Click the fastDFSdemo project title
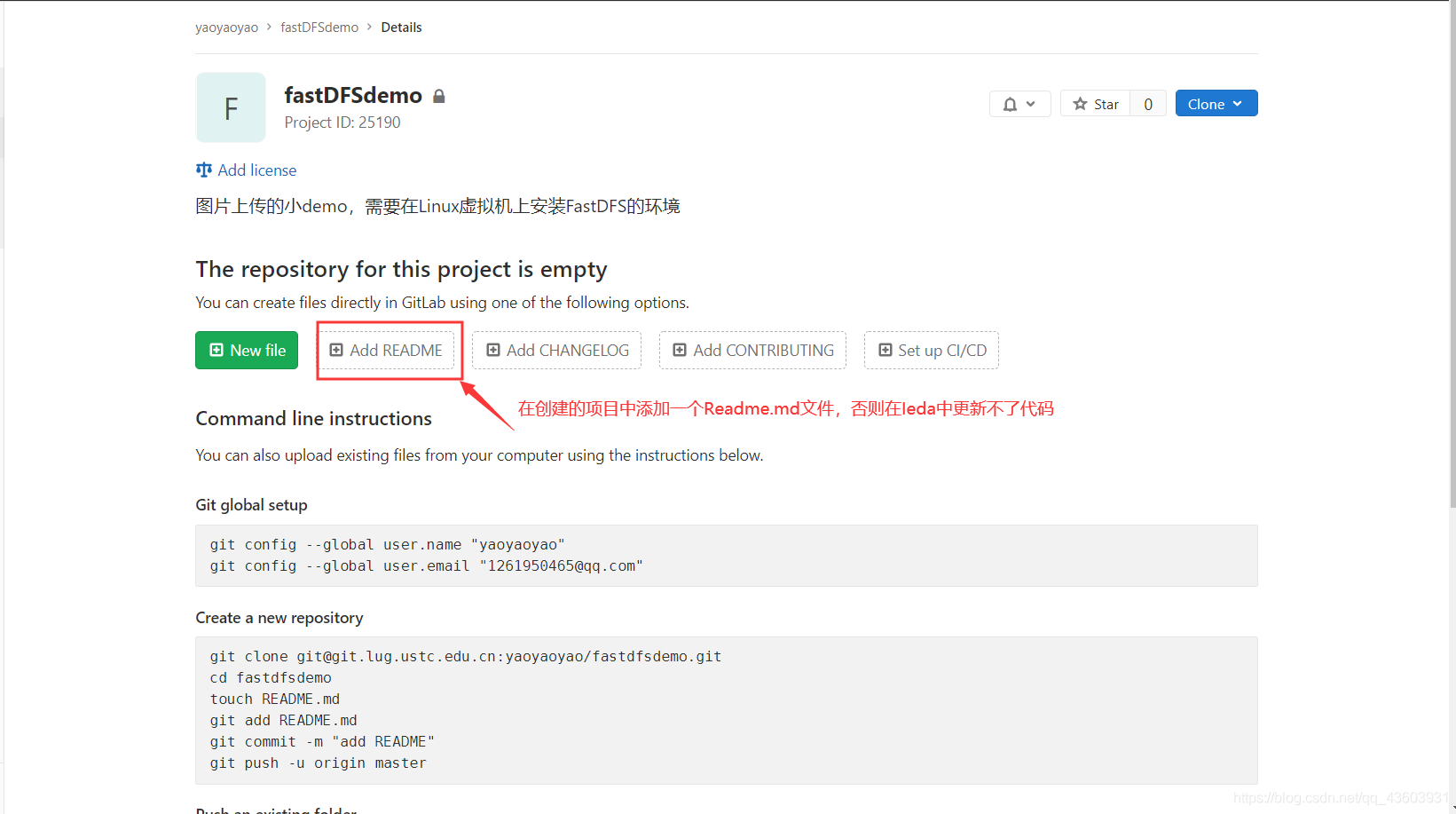The height and width of the screenshot is (814, 1456). point(353,95)
